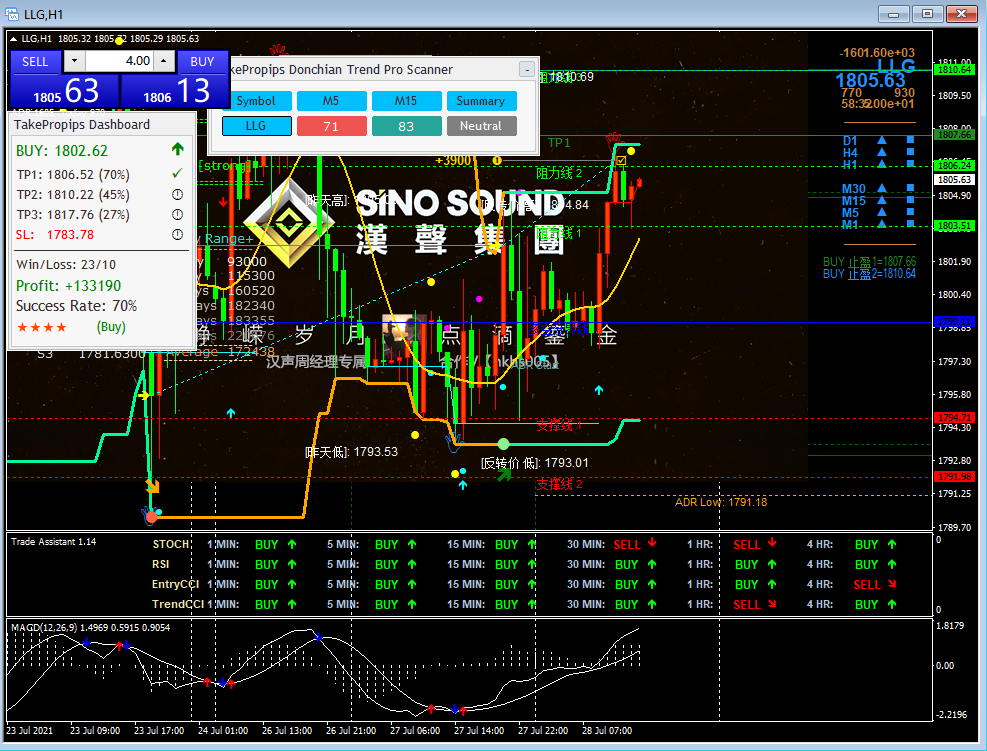Click the SELL 1805.63 one-click button
The height and width of the screenshot is (751, 987).
(64, 91)
